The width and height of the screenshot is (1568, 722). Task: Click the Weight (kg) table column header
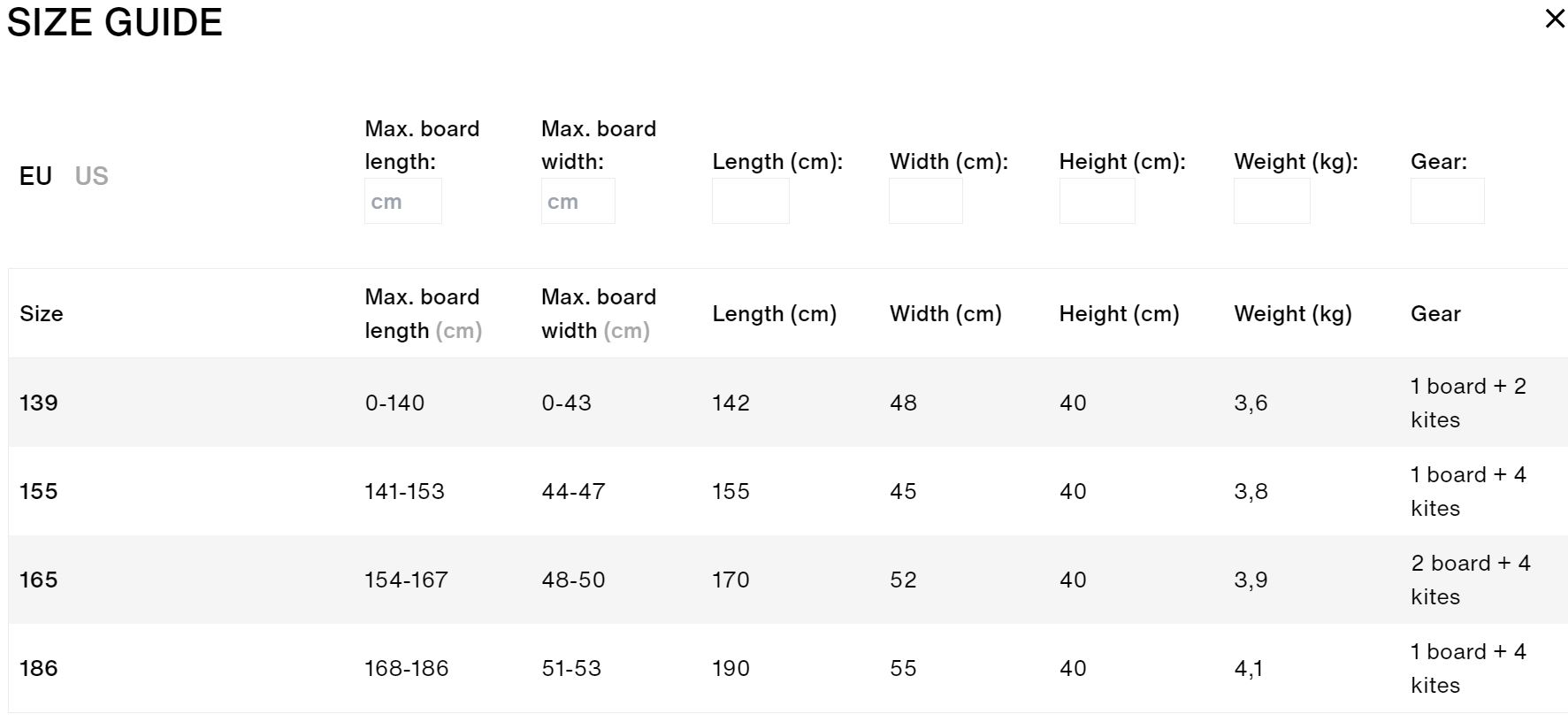click(x=1293, y=314)
